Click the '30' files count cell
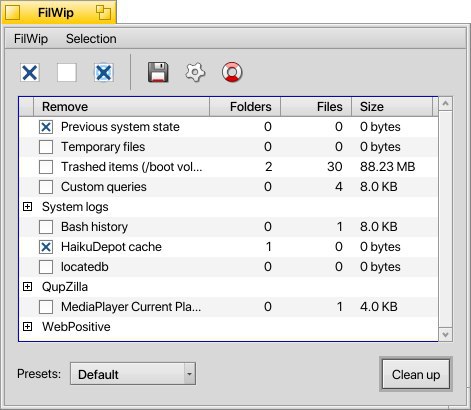This screenshot has height=410, width=471. click(335, 167)
